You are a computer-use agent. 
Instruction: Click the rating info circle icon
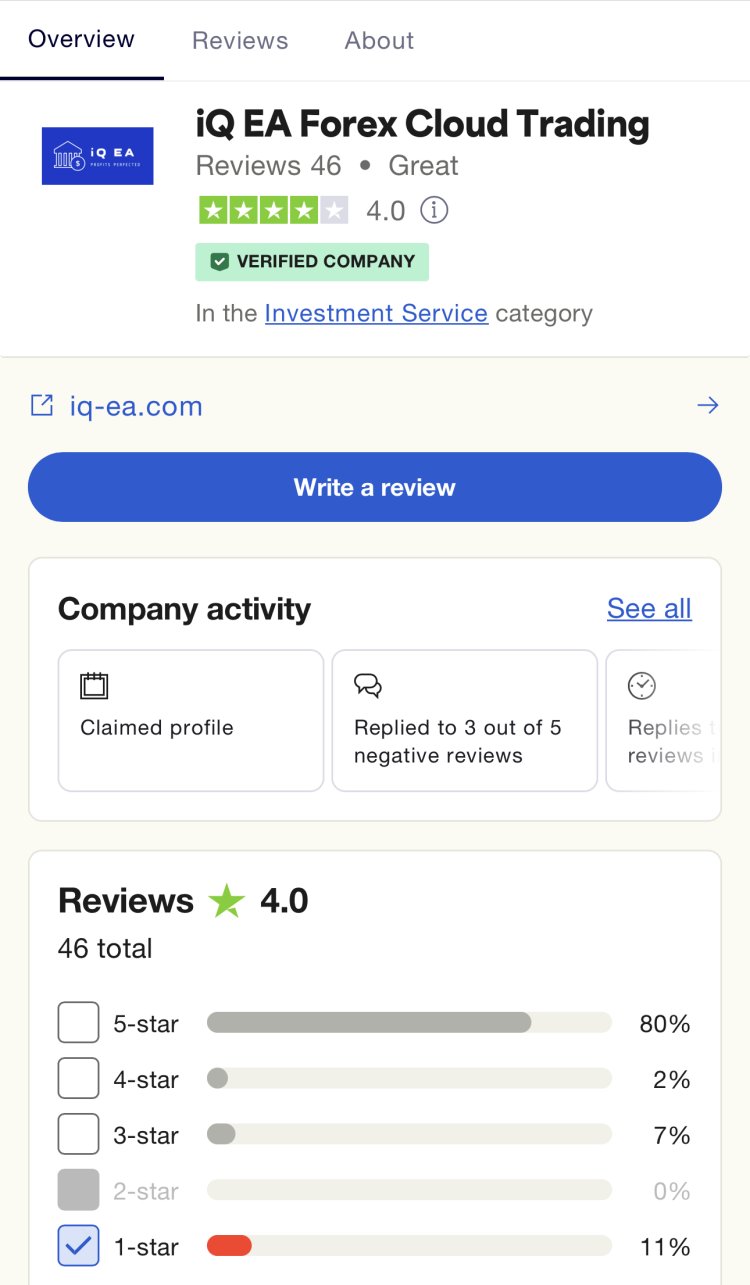[433, 211]
